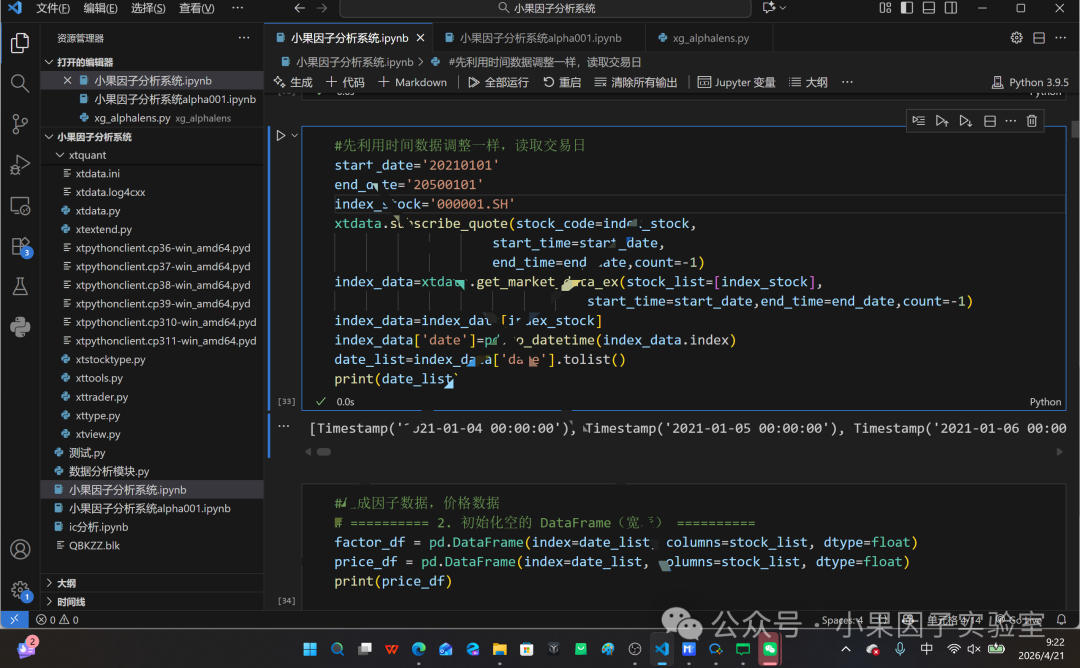
Task: Go forward with title bar arrow
Action: pyautogui.click(x=322, y=8)
